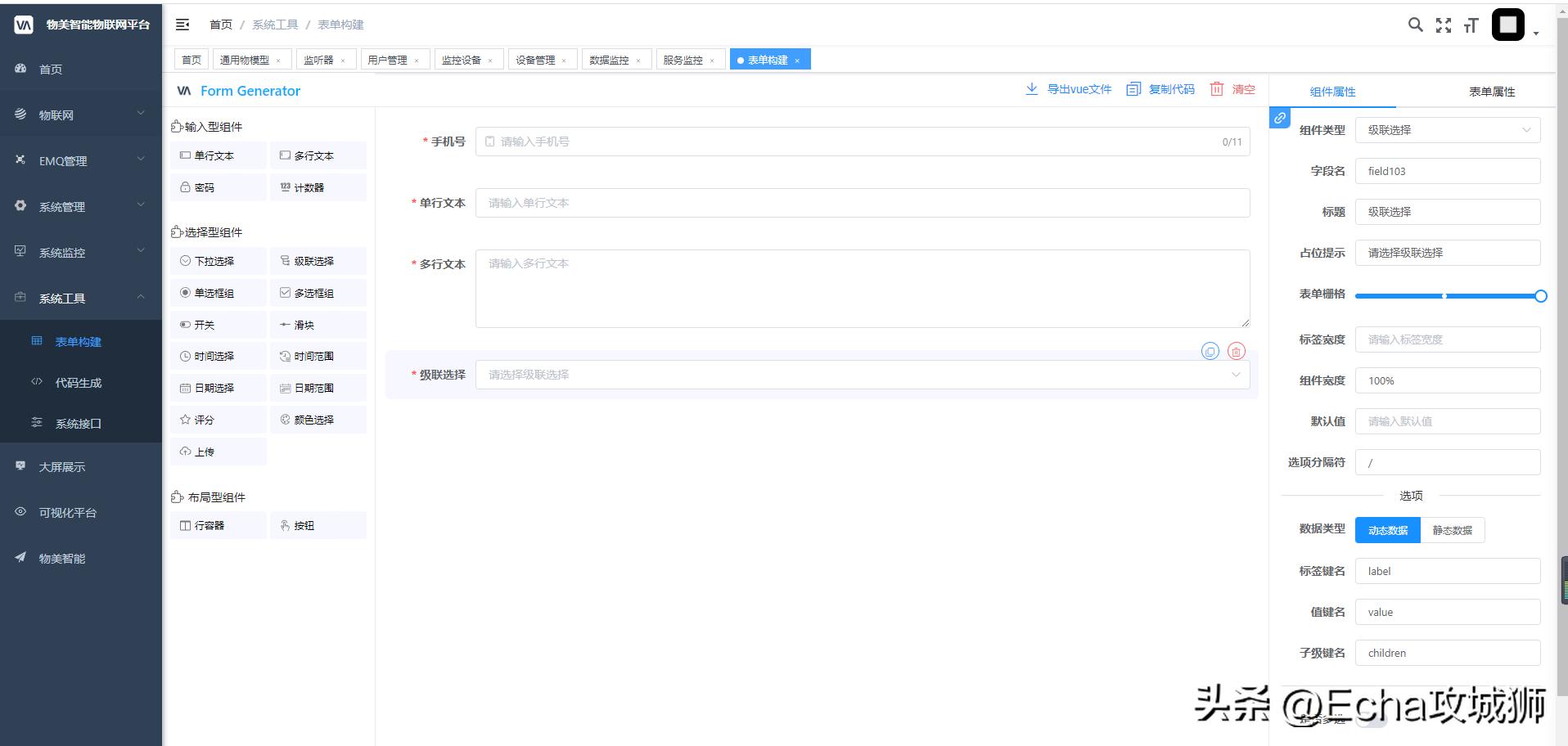Switch to the 表单属性 tab
This screenshot has width=1568, height=746.
click(1490, 91)
